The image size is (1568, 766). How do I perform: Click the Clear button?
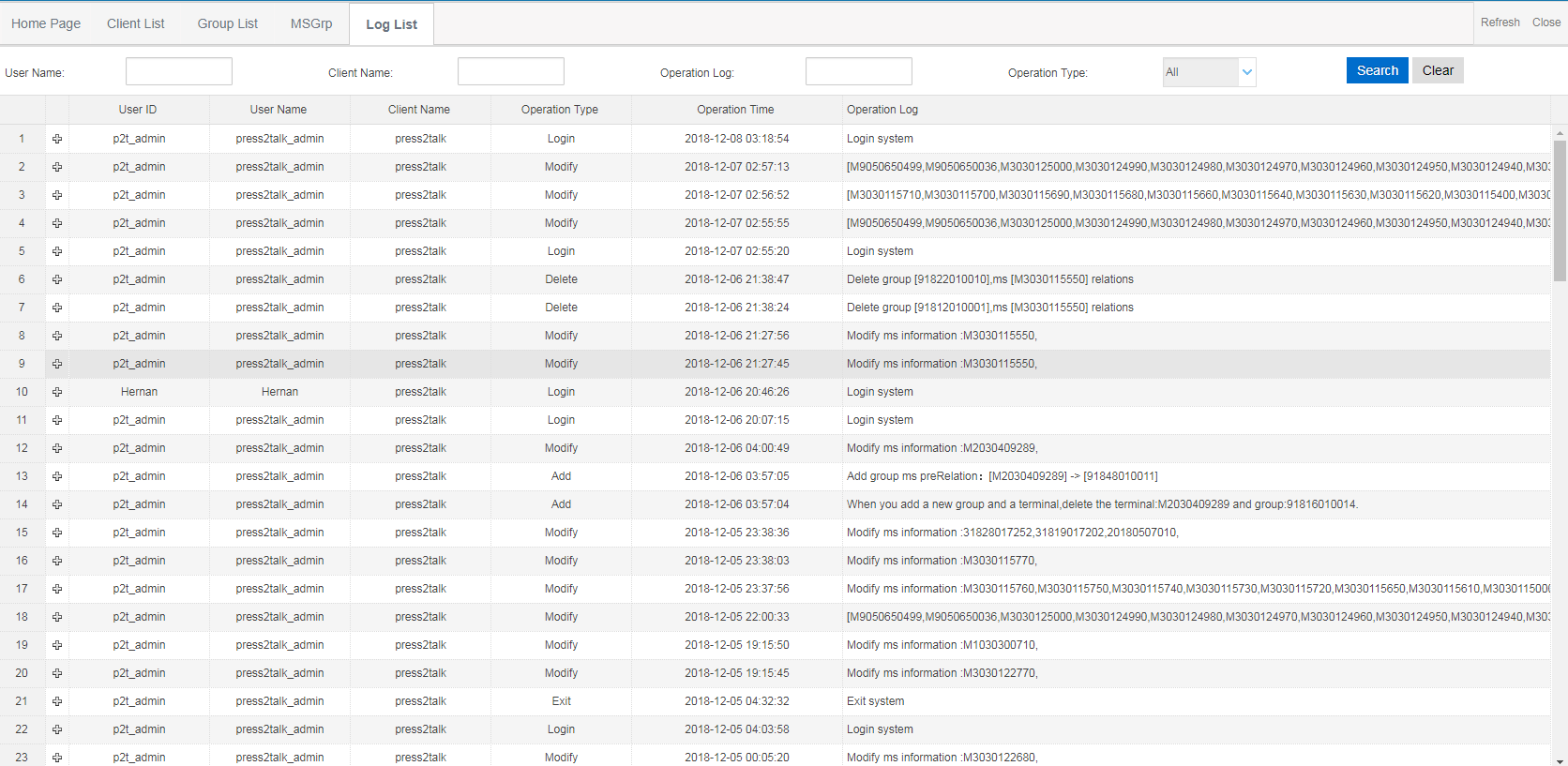click(x=1438, y=70)
